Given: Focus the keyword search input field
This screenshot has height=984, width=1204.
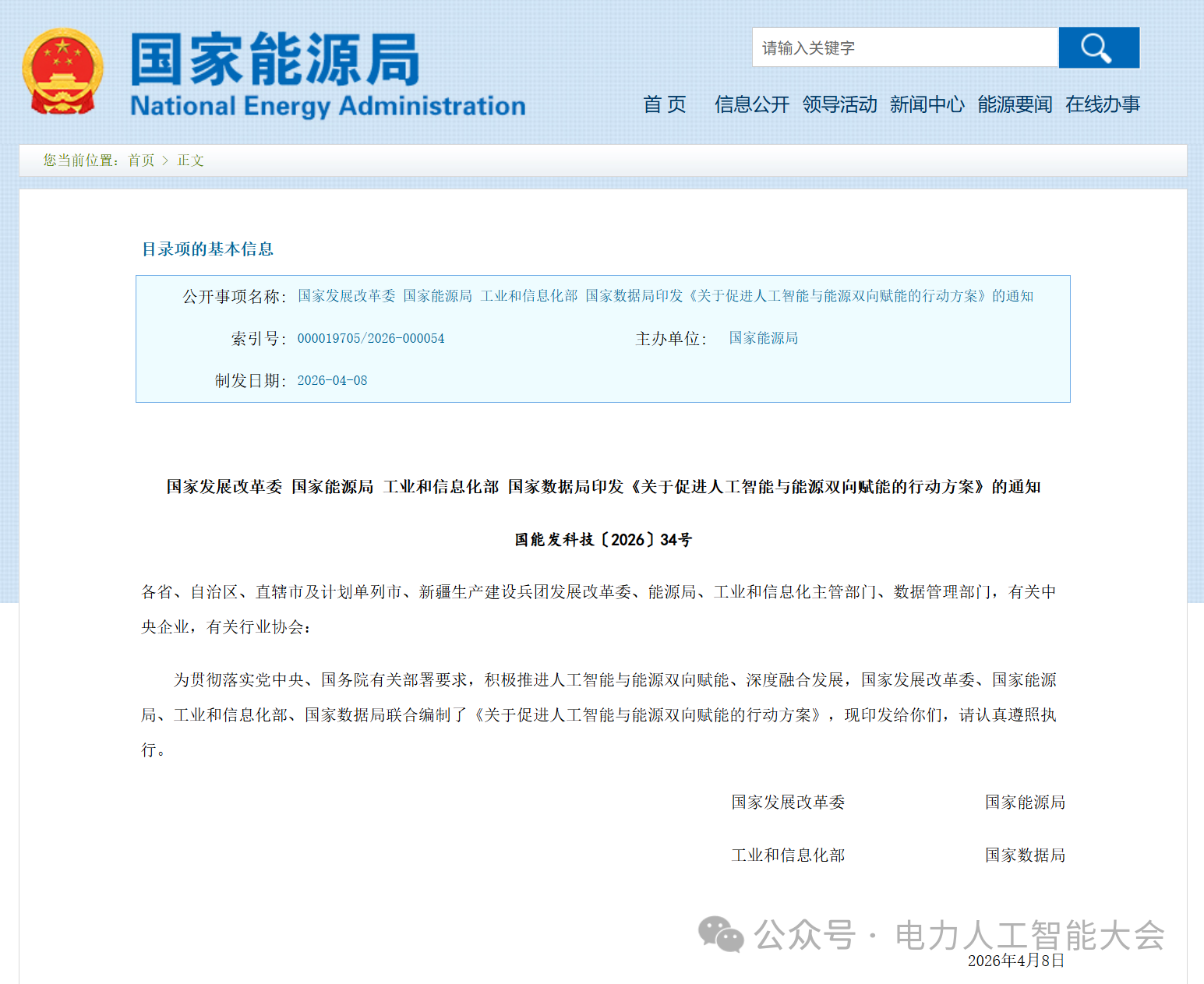Looking at the screenshot, I should [x=905, y=48].
